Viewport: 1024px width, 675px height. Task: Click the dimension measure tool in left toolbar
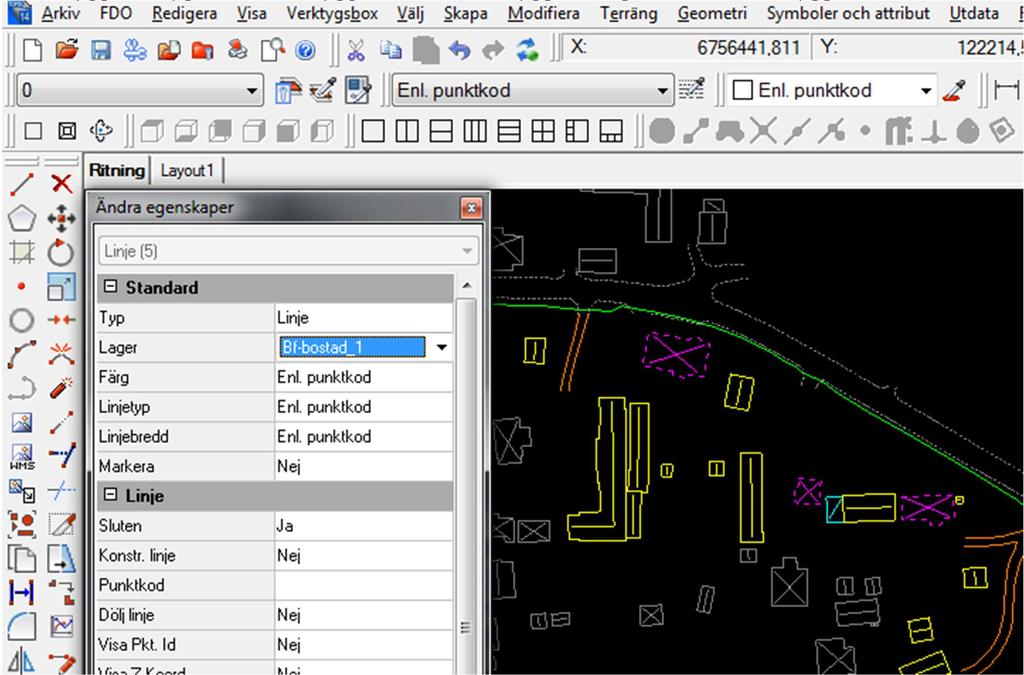tap(22, 592)
